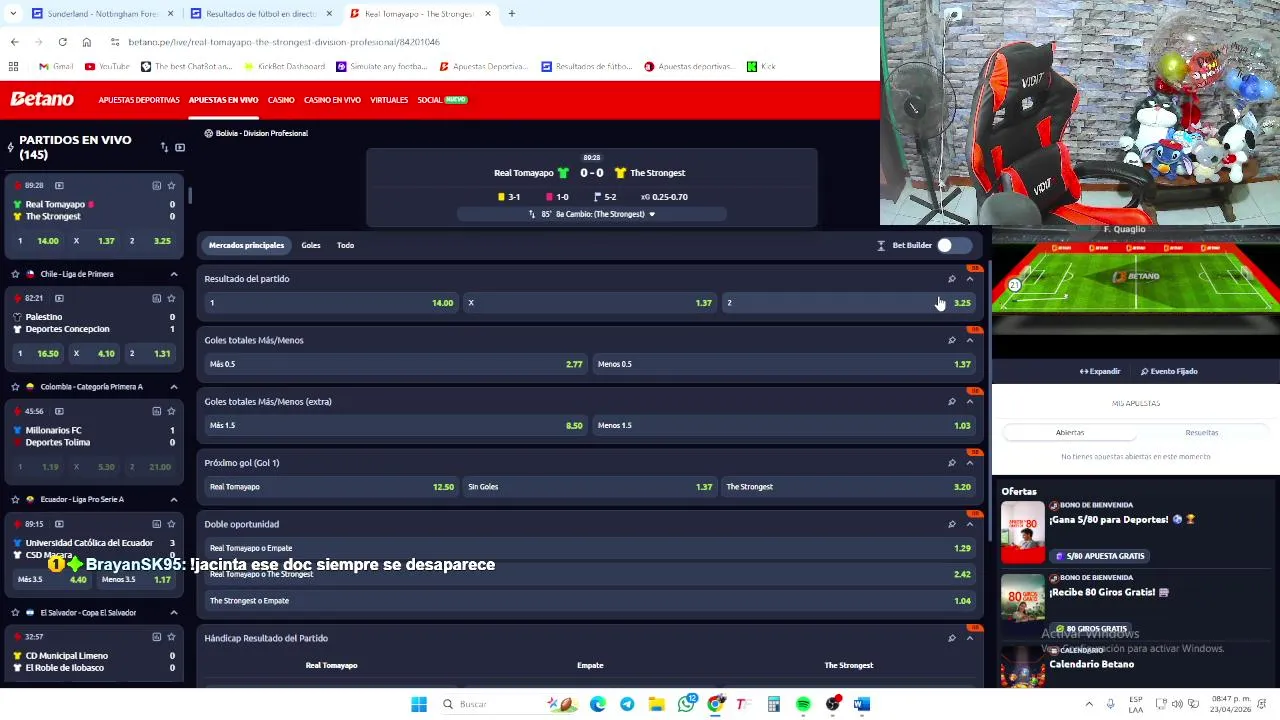This screenshot has width=1280, height=720.
Task: Click the Betano logo
Action: pos(42,99)
